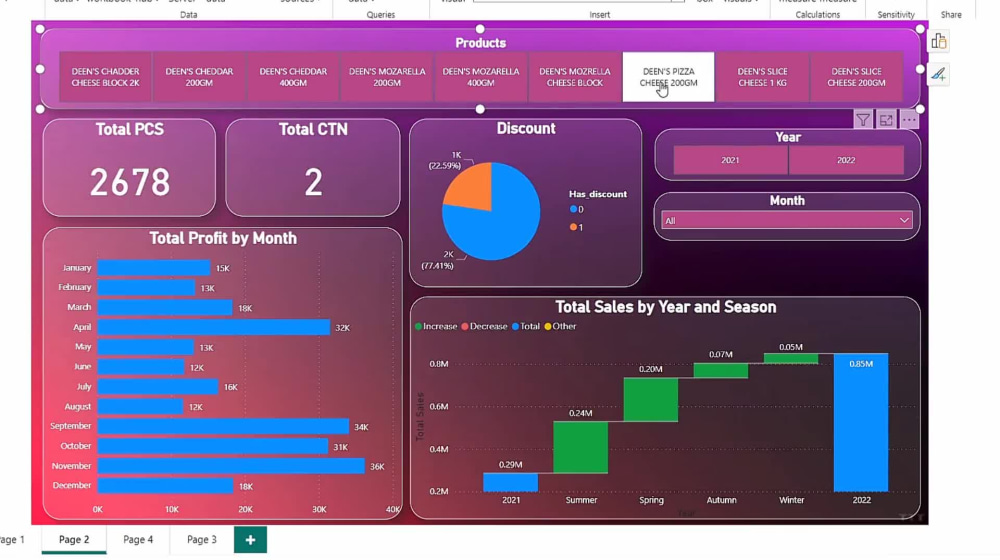1000x560 pixels.
Task: Click the Products slicer title
Action: (x=480, y=43)
